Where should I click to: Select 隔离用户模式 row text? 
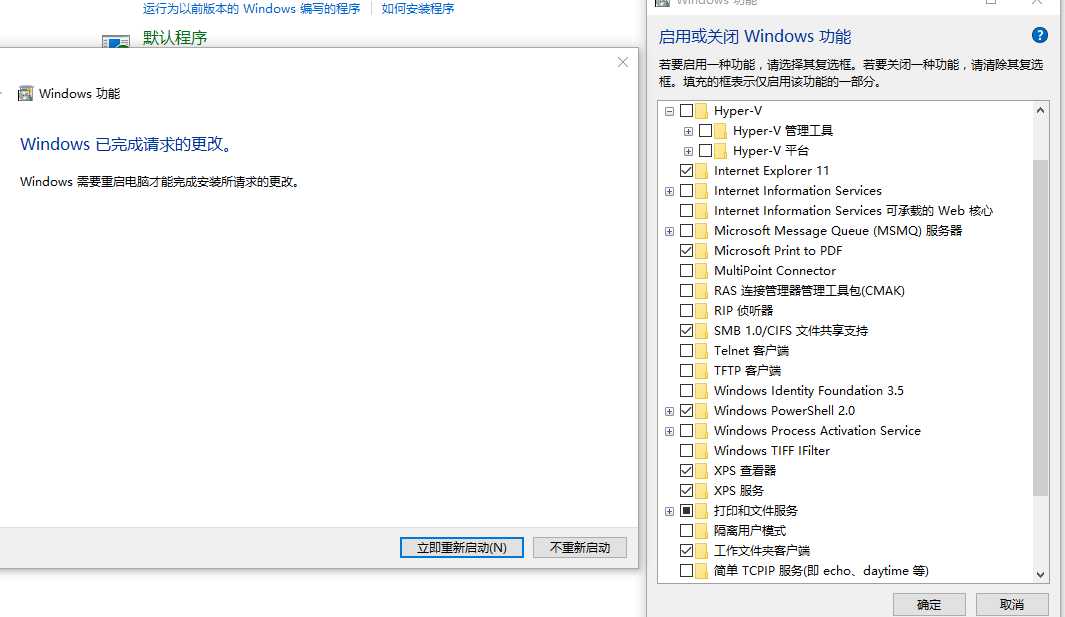(x=750, y=531)
